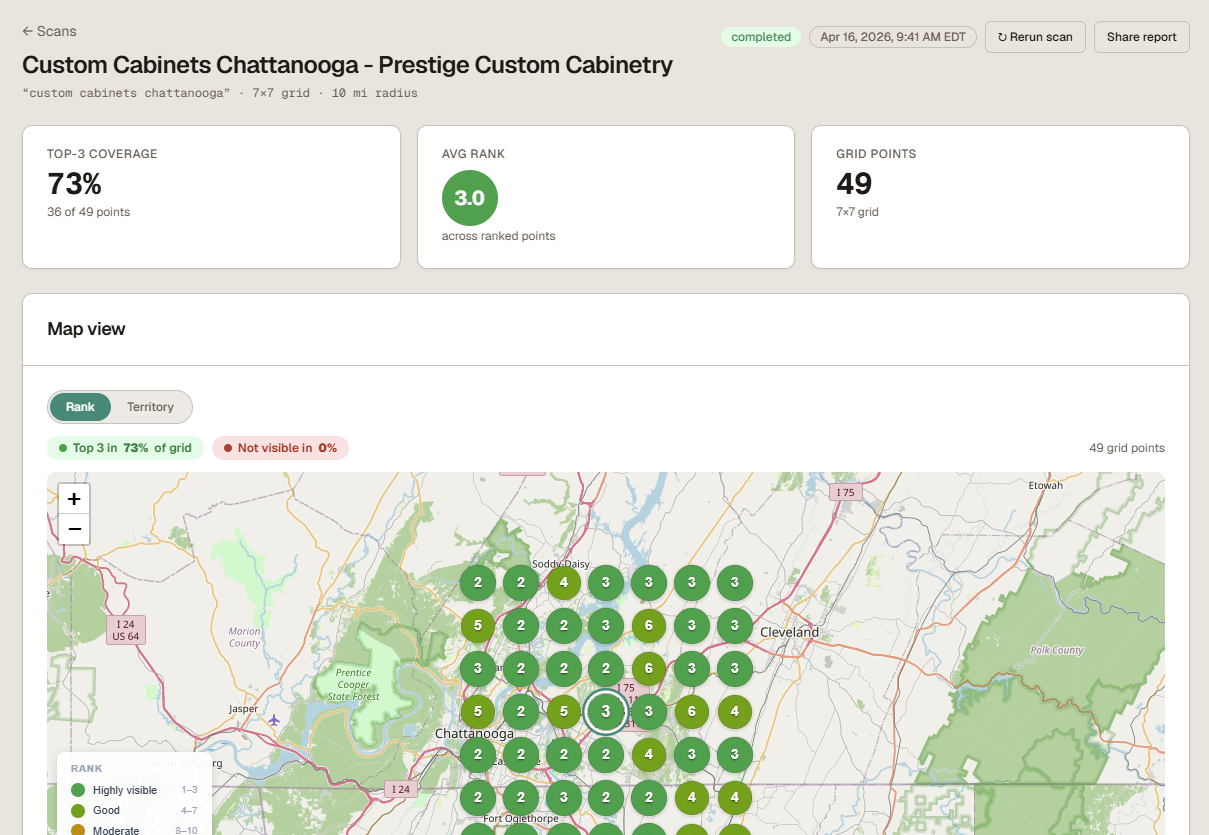This screenshot has height=835, width=1209.
Task: Click the Map view heading
Action: 86,329
